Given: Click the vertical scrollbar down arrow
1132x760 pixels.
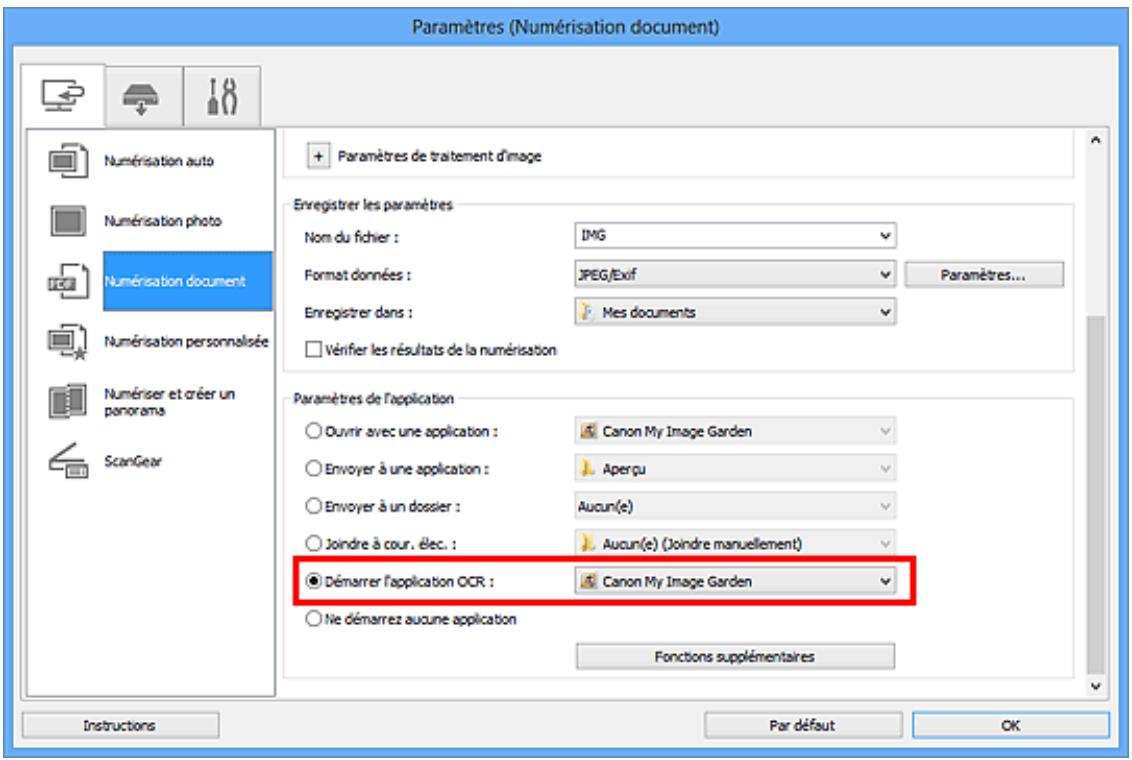Looking at the screenshot, I should pyautogui.click(x=1095, y=686).
